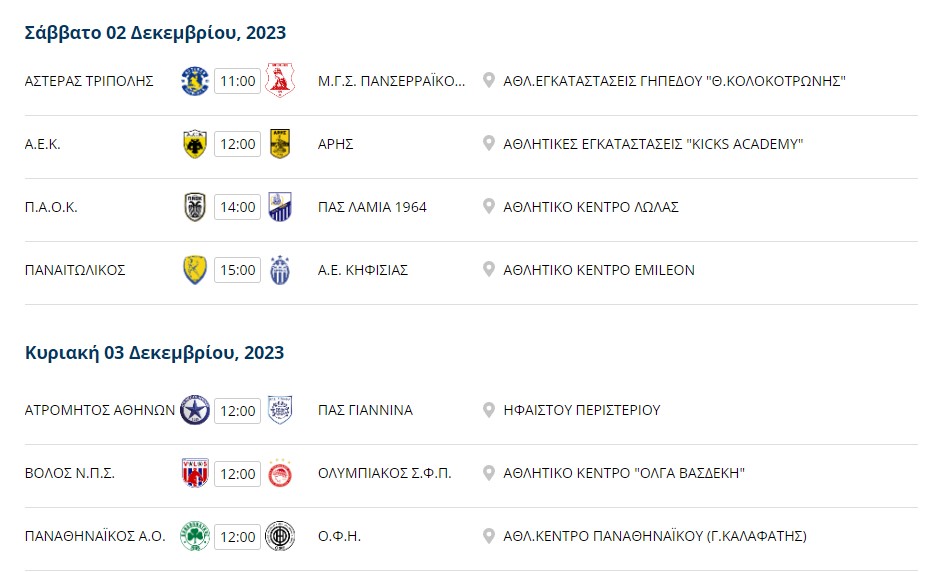Click the Asteras Tripolis club crest

(195, 81)
